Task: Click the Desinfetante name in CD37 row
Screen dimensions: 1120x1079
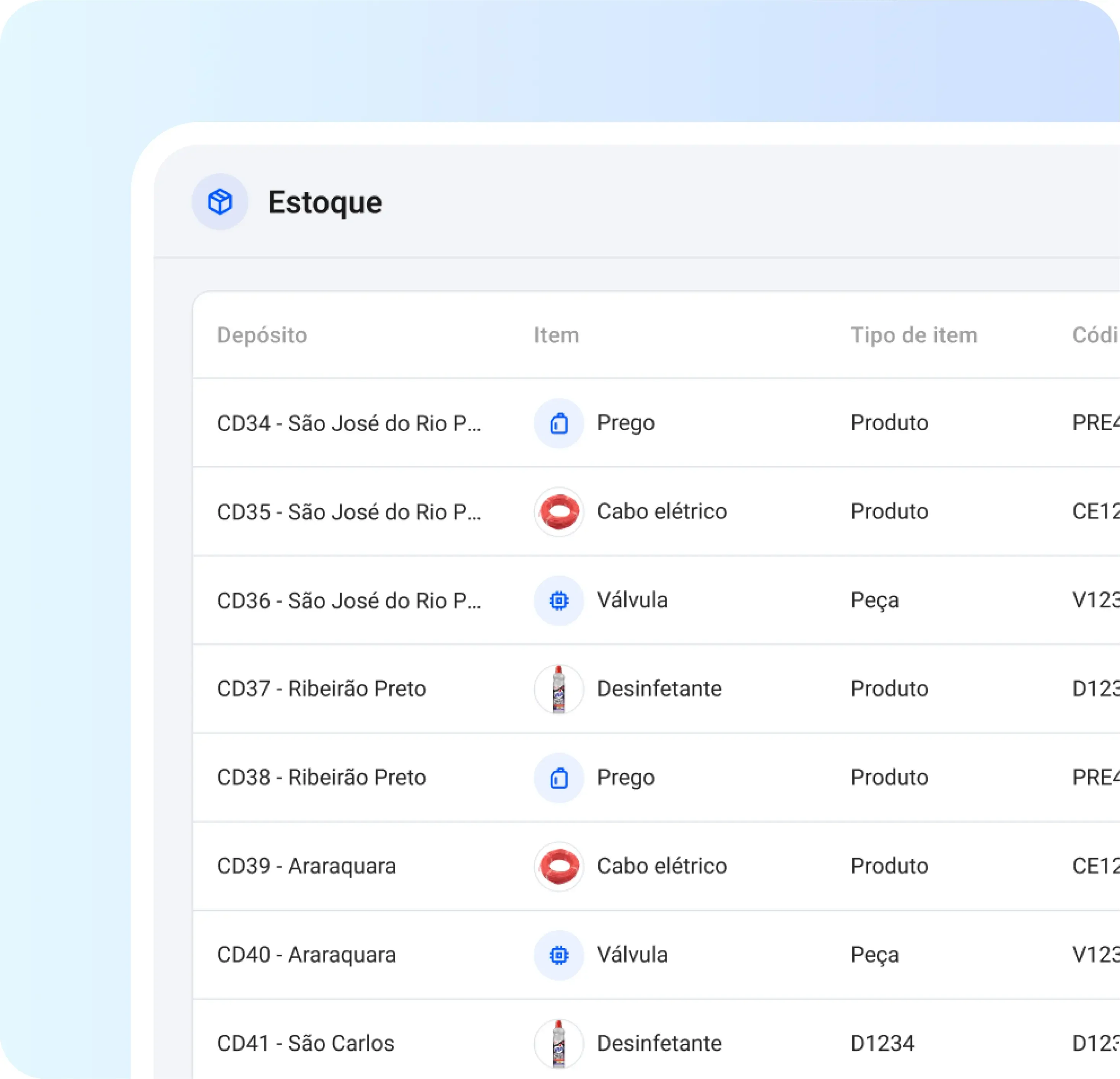Action: click(x=659, y=689)
